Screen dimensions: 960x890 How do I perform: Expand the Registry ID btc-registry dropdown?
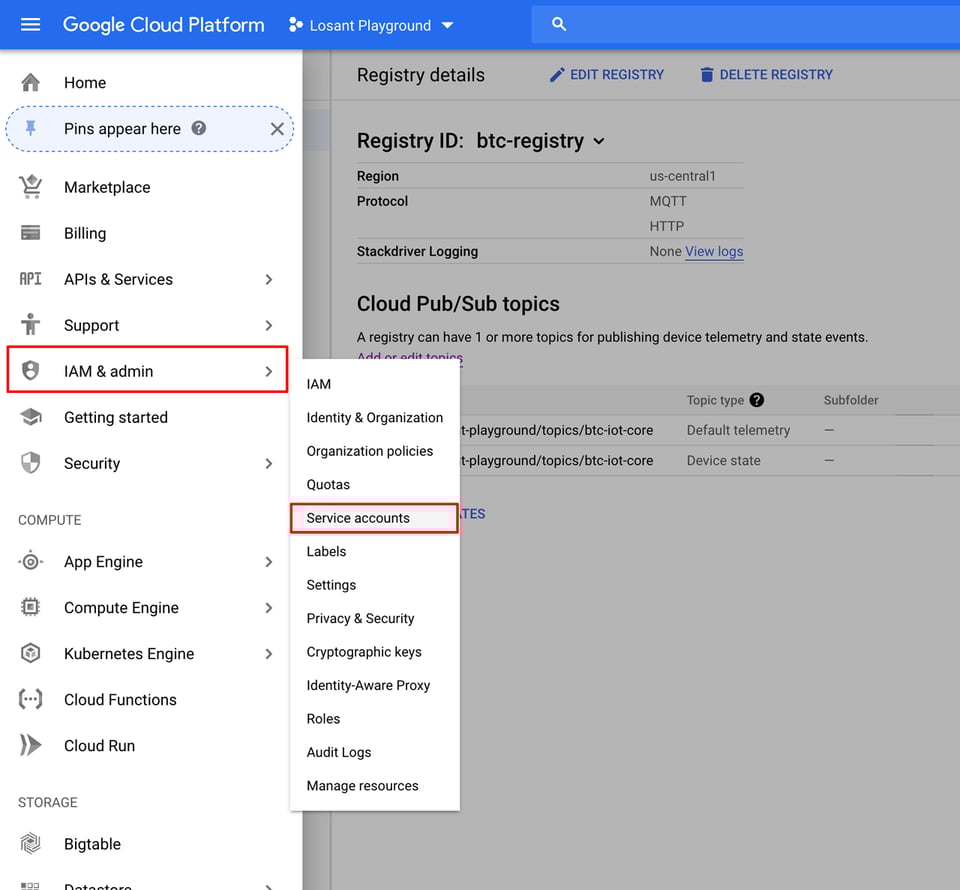click(598, 141)
